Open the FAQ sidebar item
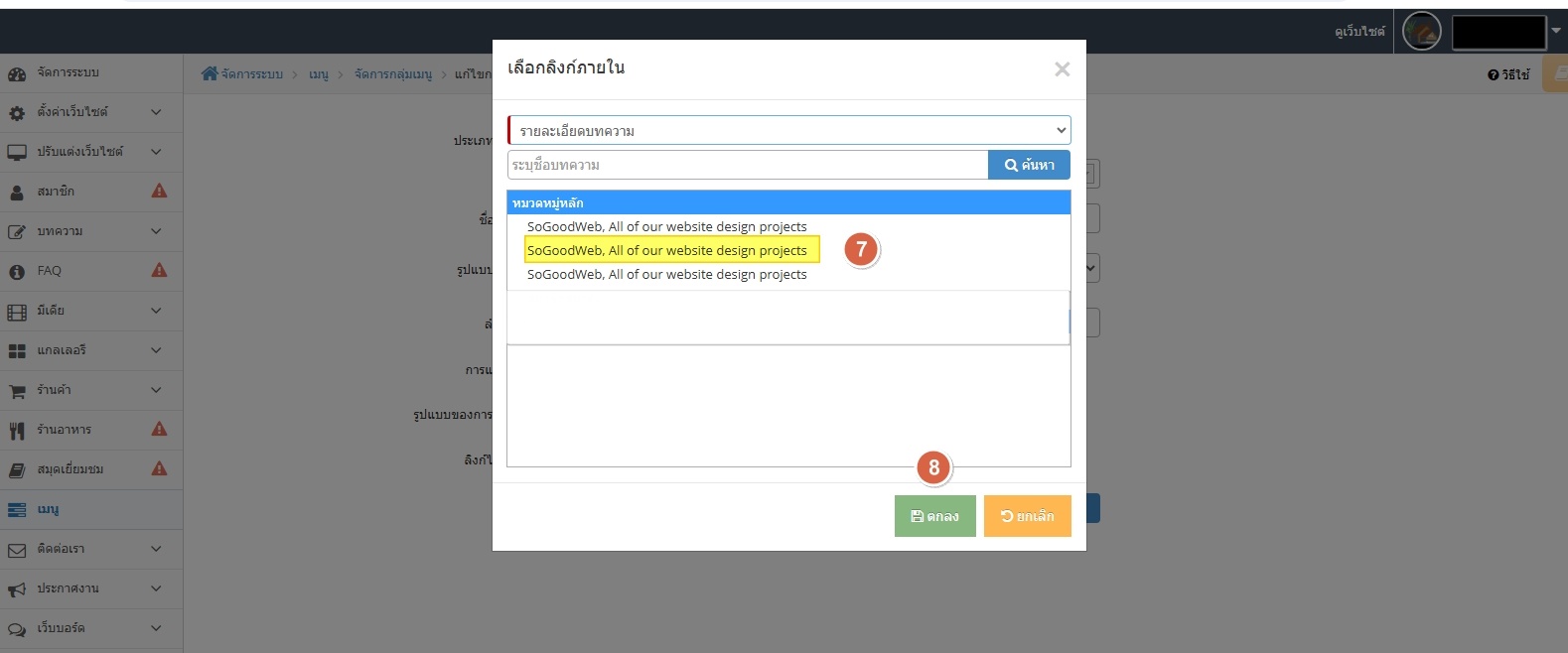The image size is (1568, 653). click(x=91, y=272)
